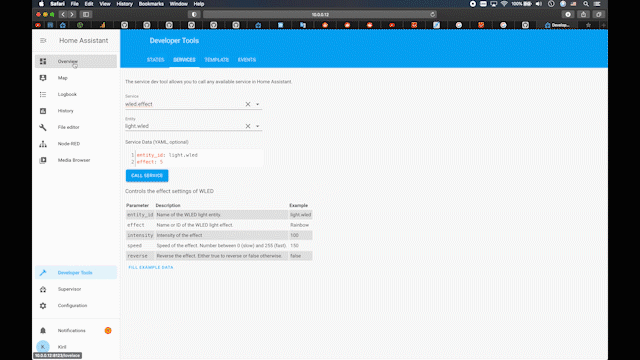Screen dimensions: 640x360
Task: Clear the light.wled entity field
Action: coord(248,126)
